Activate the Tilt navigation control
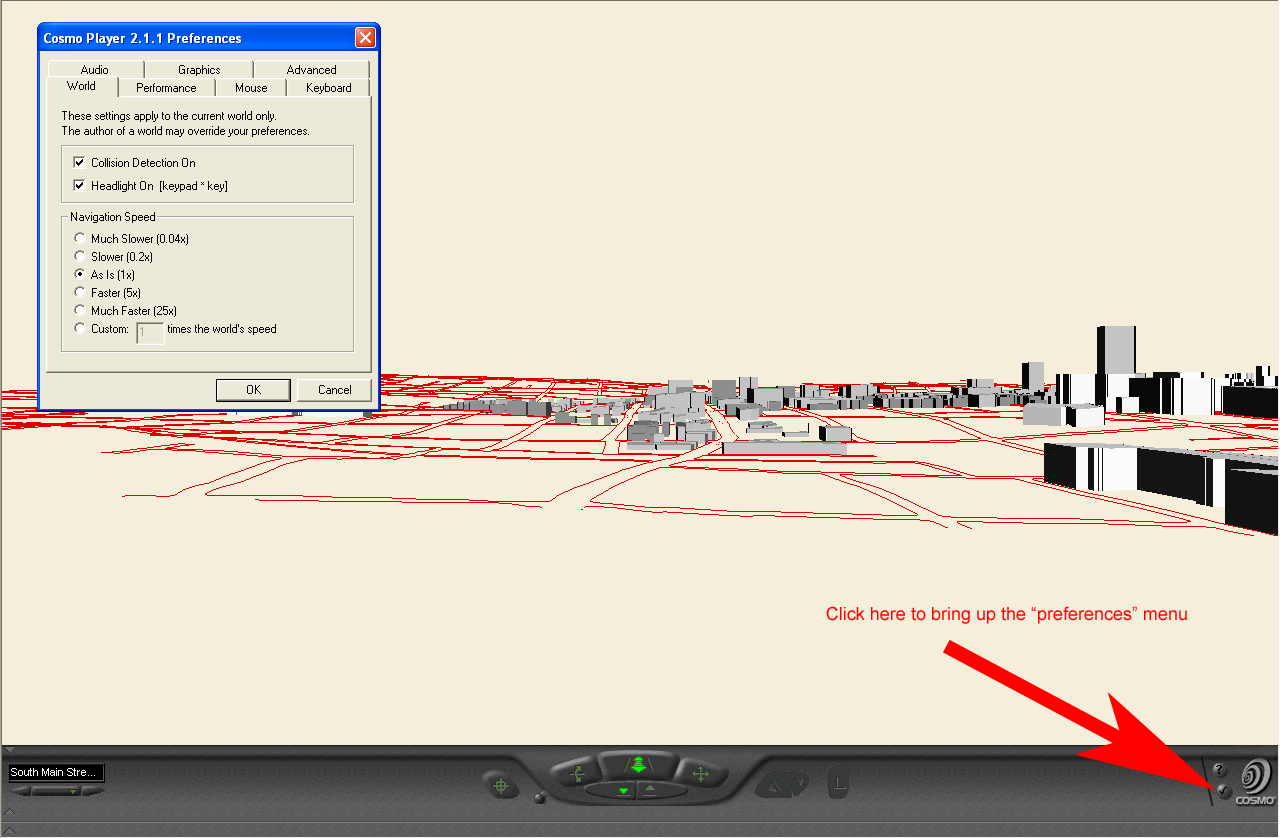 point(577,772)
